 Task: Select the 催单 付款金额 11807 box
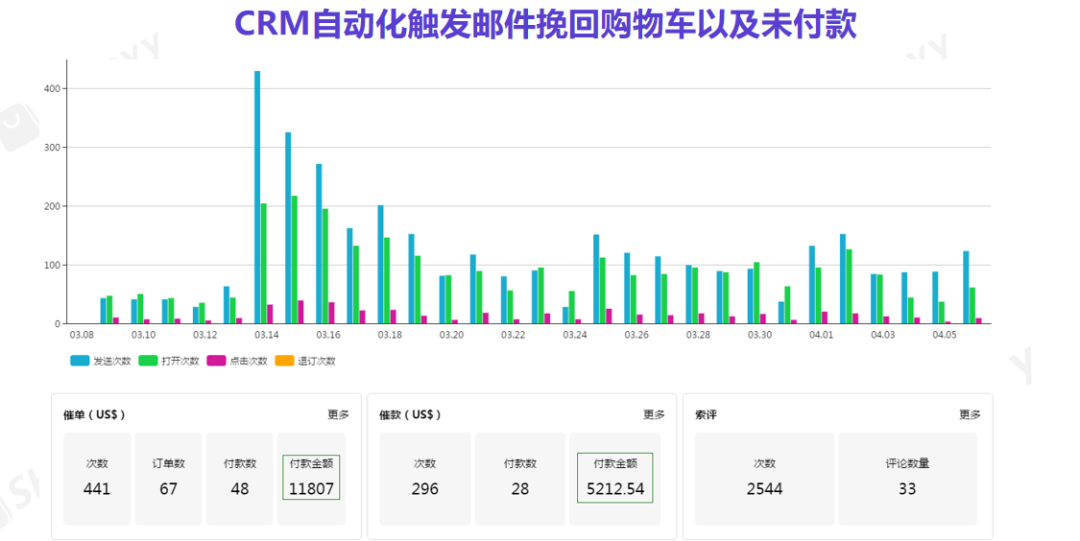(x=313, y=478)
